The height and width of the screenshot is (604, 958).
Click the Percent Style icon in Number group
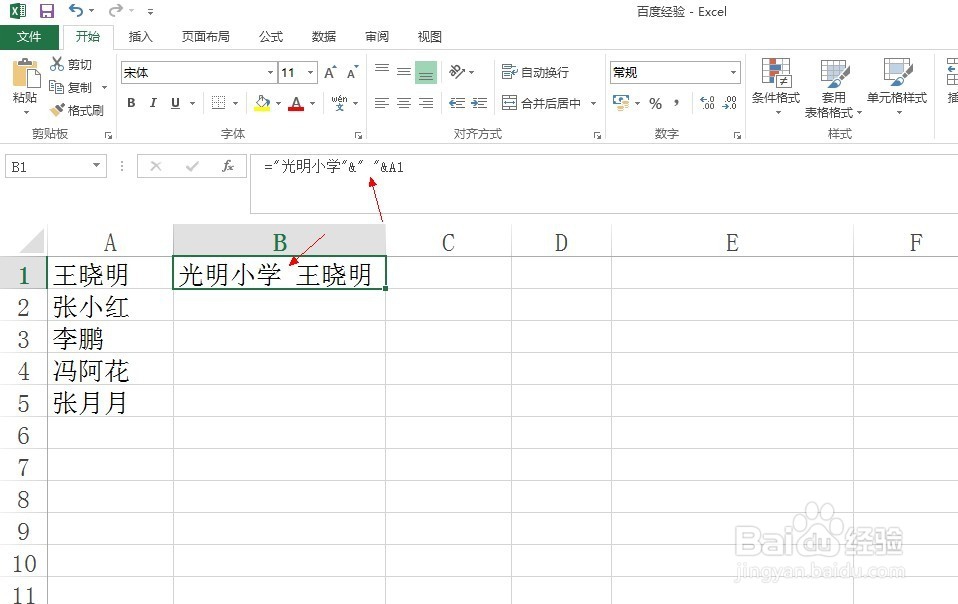[x=656, y=103]
